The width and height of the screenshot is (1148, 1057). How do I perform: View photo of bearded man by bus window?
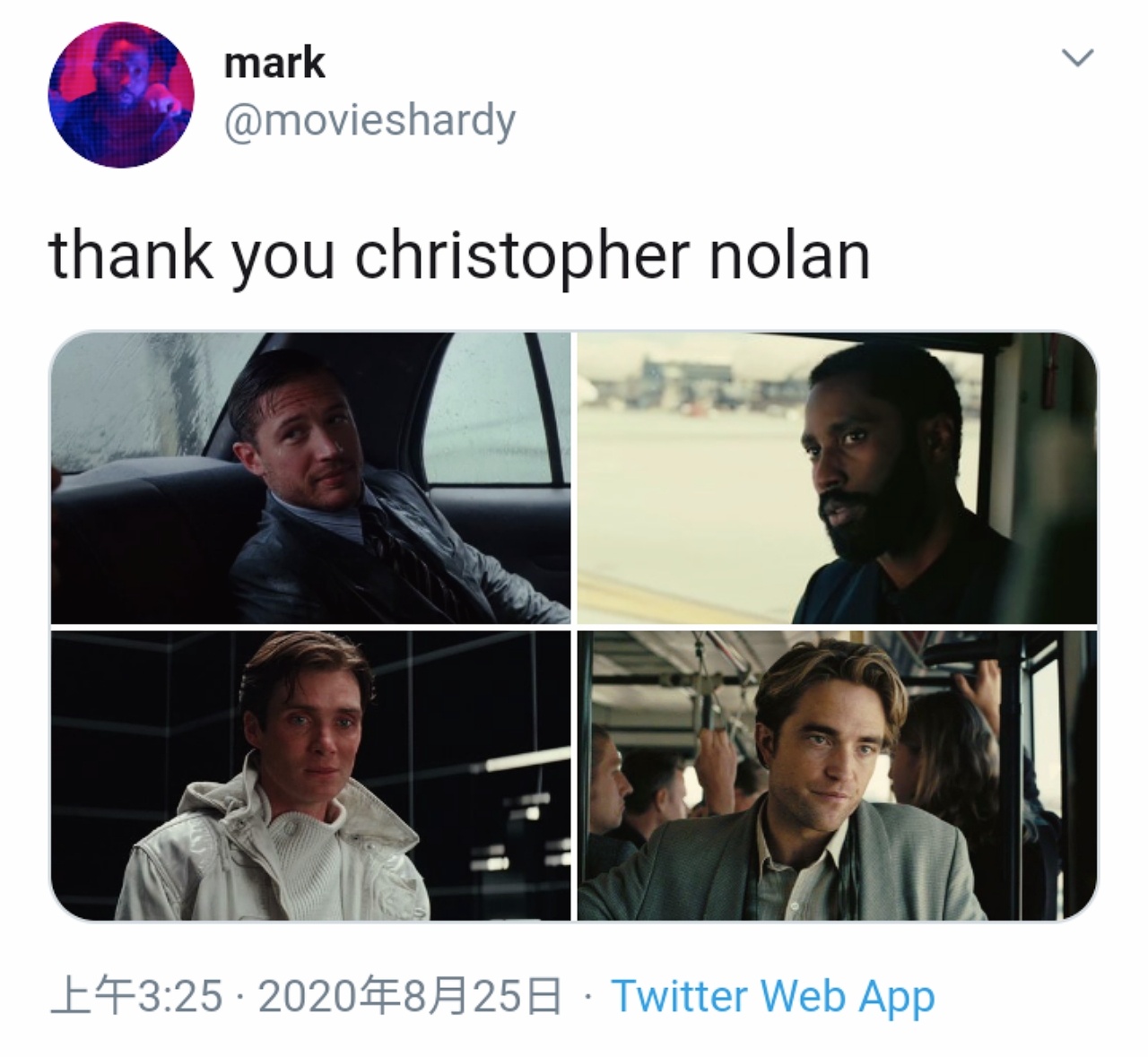836,478
